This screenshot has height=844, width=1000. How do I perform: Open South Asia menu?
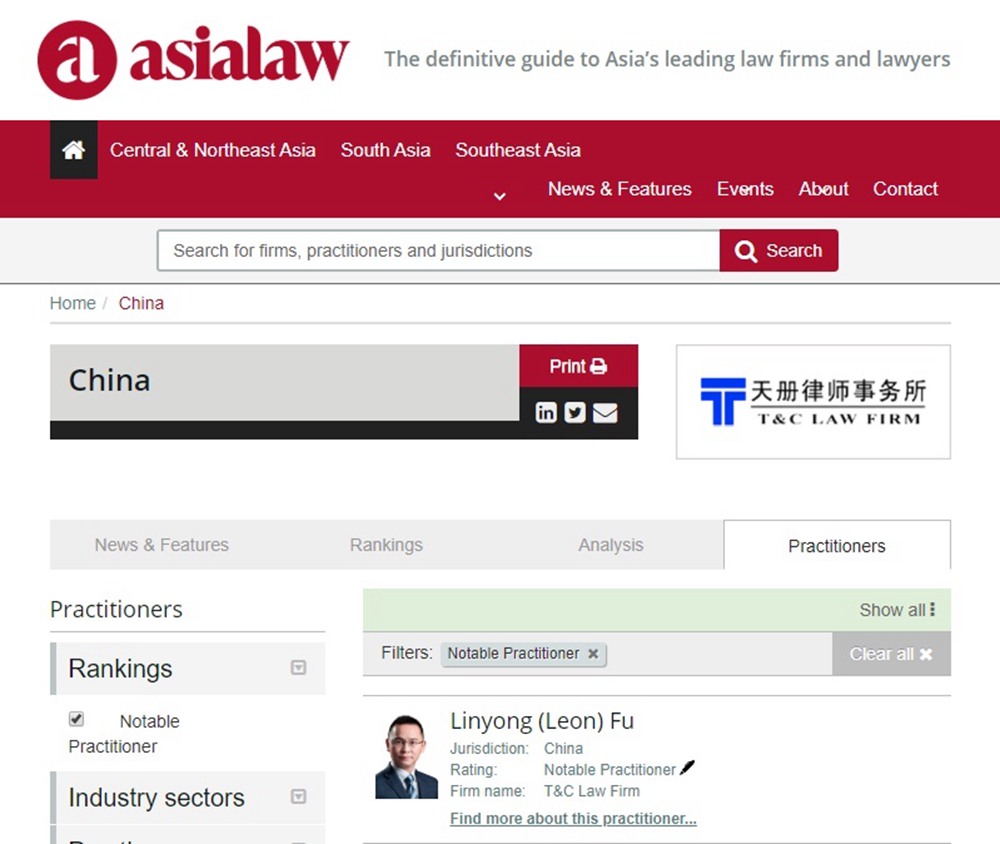[385, 150]
